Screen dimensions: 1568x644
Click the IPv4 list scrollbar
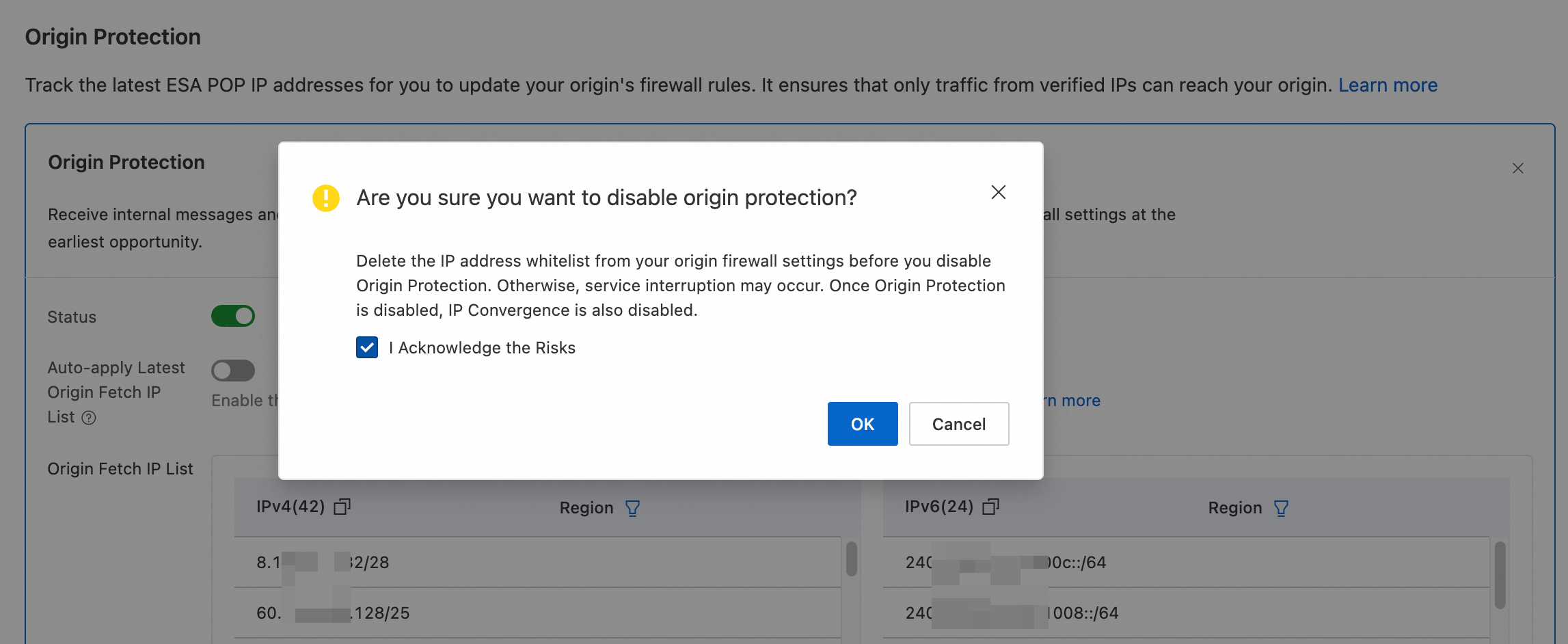tap(852, 559)
